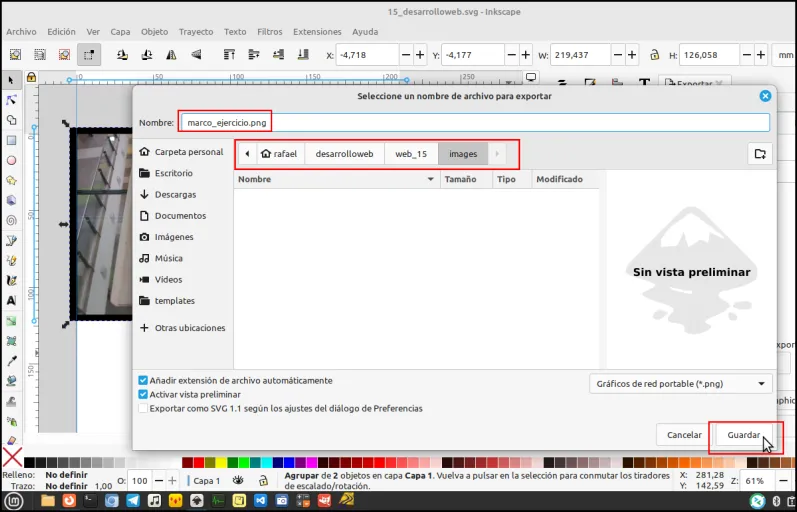Toggle the width-height lock icon
Viewport: 797px width, 512px height.
click(654, 55)
